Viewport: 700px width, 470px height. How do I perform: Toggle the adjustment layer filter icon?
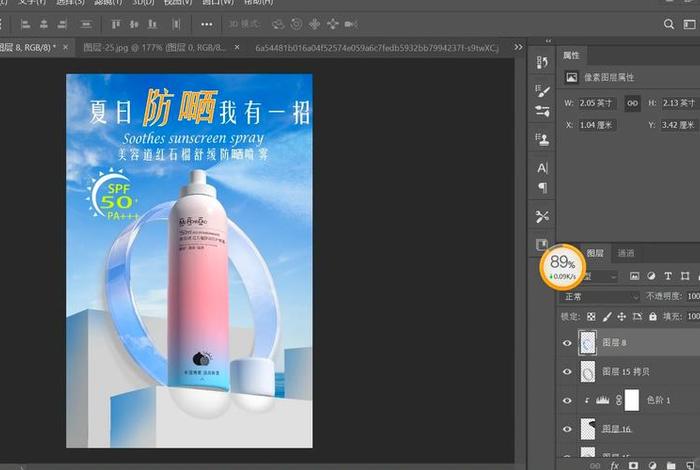point(651,276)
